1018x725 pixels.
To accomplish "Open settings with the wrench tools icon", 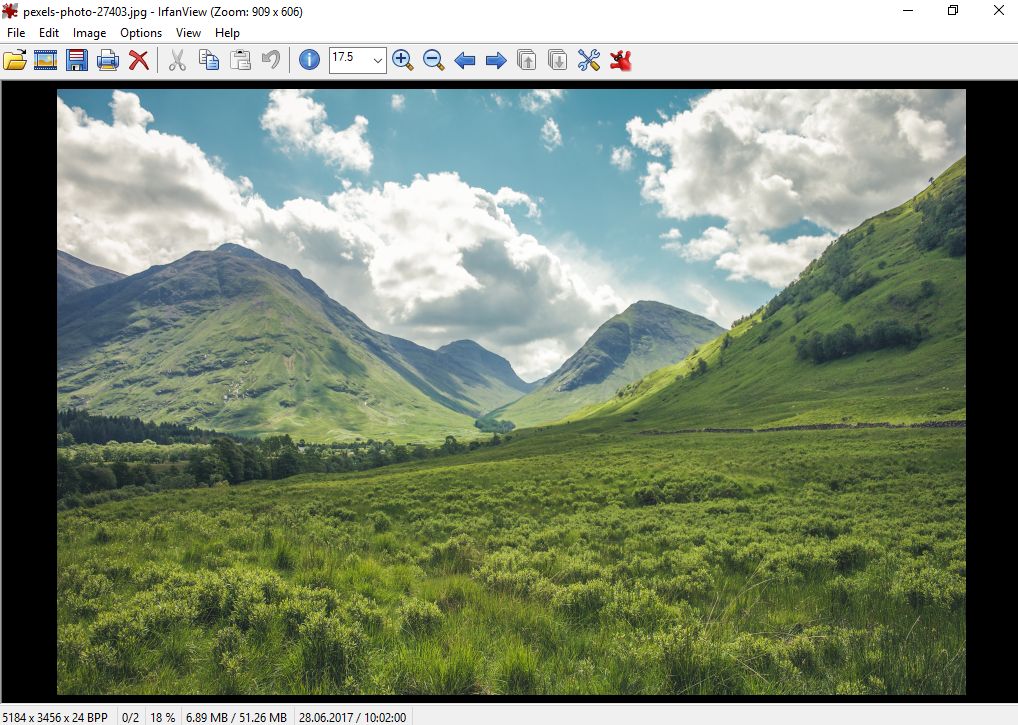I will click(589, 60).
